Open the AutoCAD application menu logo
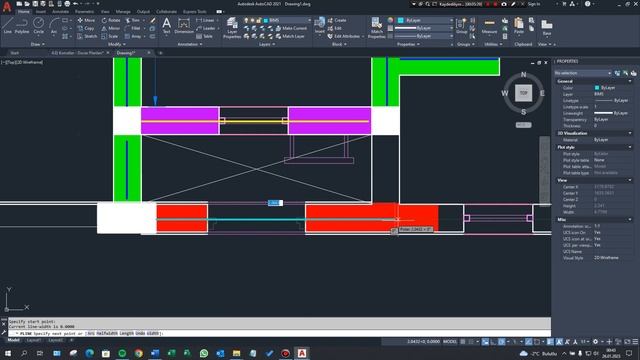This screenshot has height=360, width=640. tap(7, 7)
